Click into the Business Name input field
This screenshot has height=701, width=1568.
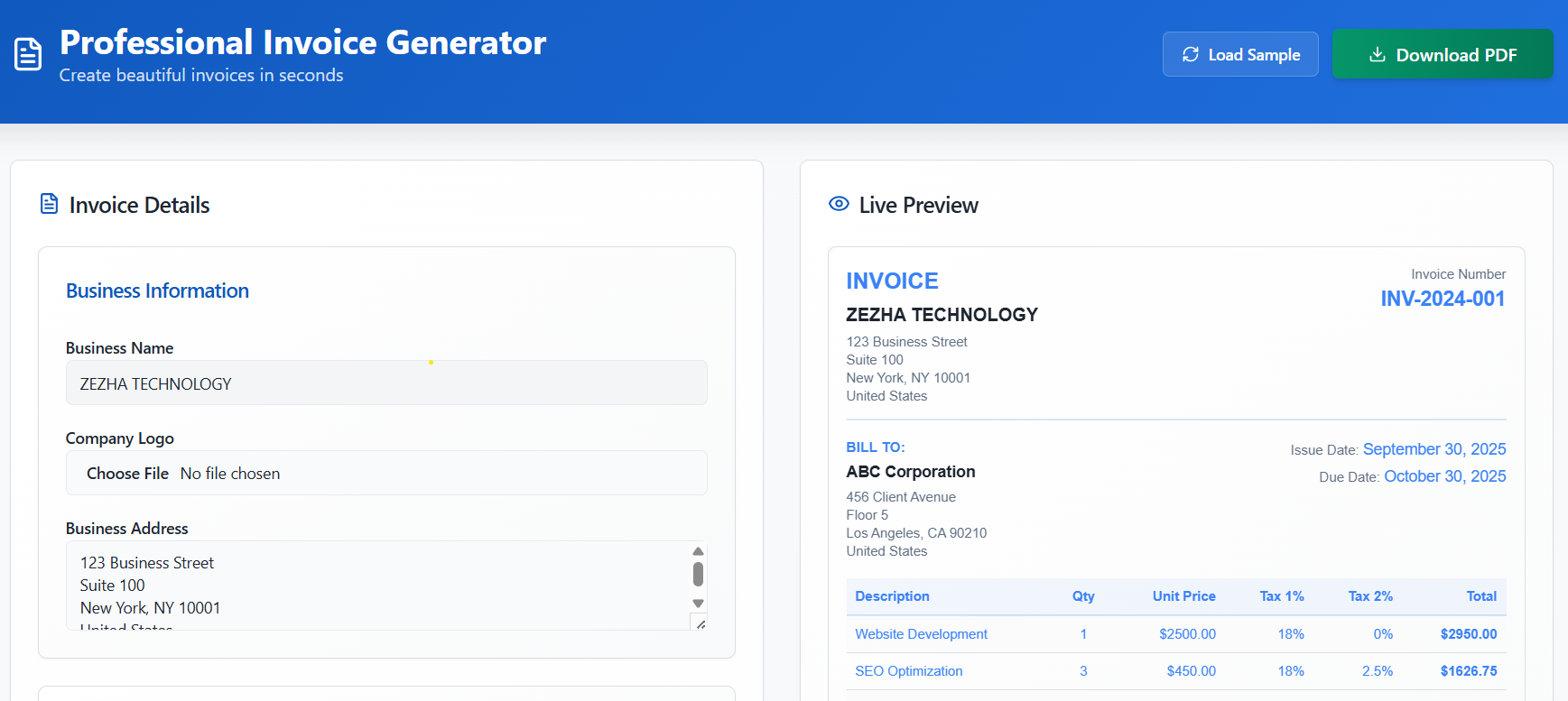pyautogui.click(x=386, y=383)
